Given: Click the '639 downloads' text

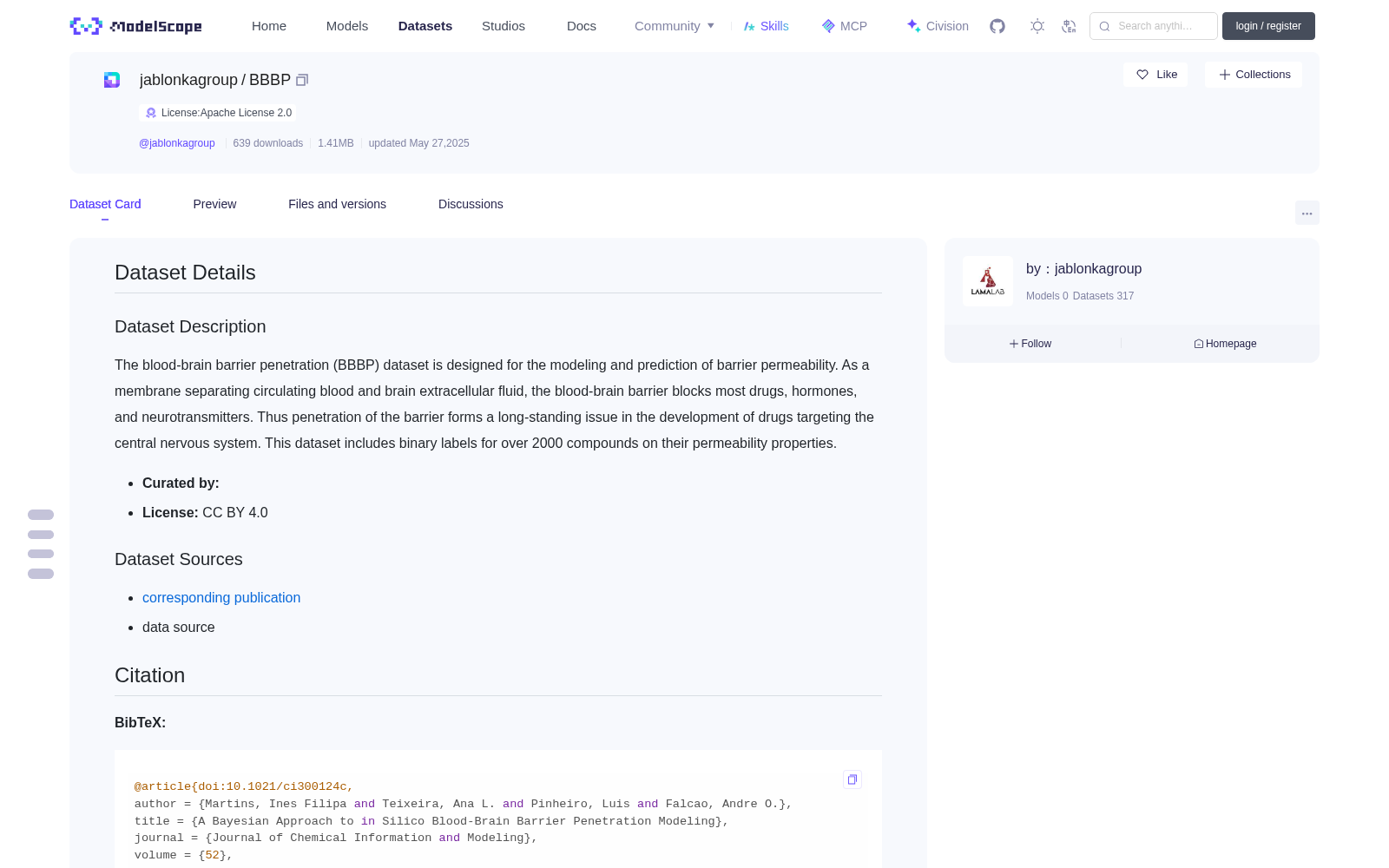Looking at the screenshot, I should 268,143.
